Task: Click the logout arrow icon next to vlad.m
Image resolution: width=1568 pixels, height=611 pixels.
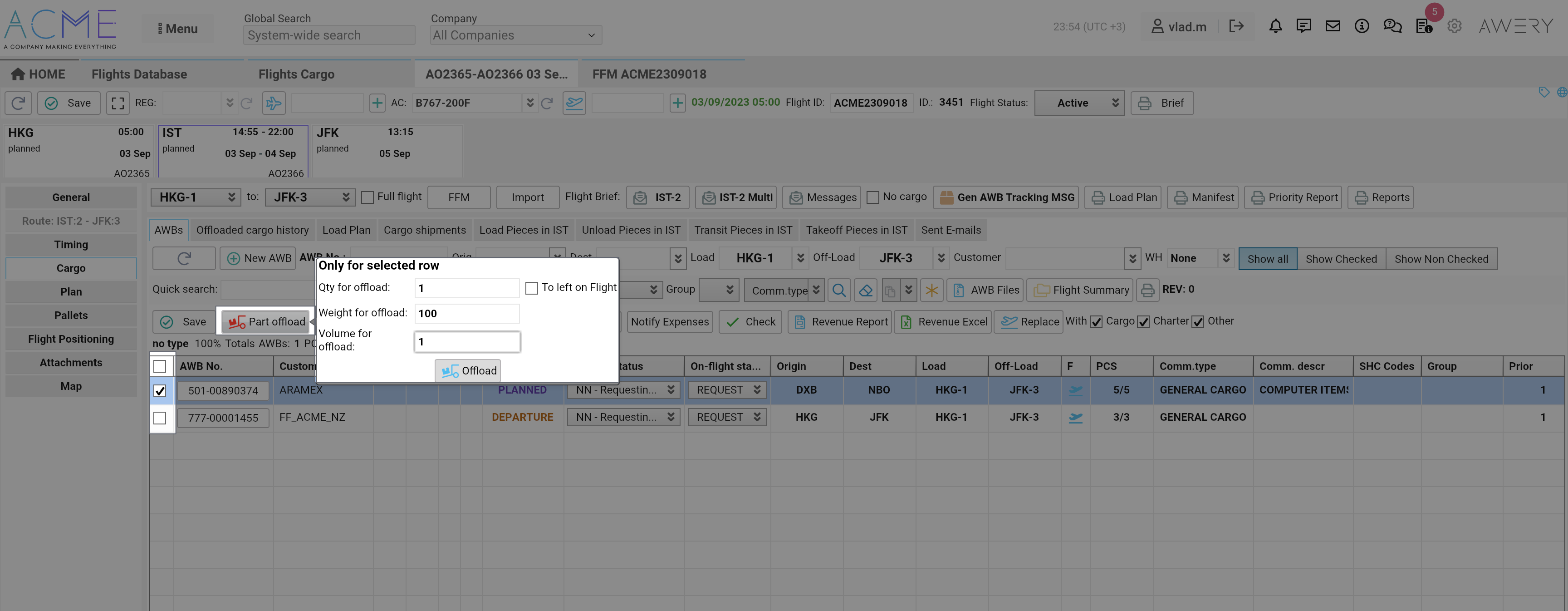Action: pyautogui.click(x=1235, y=26)
